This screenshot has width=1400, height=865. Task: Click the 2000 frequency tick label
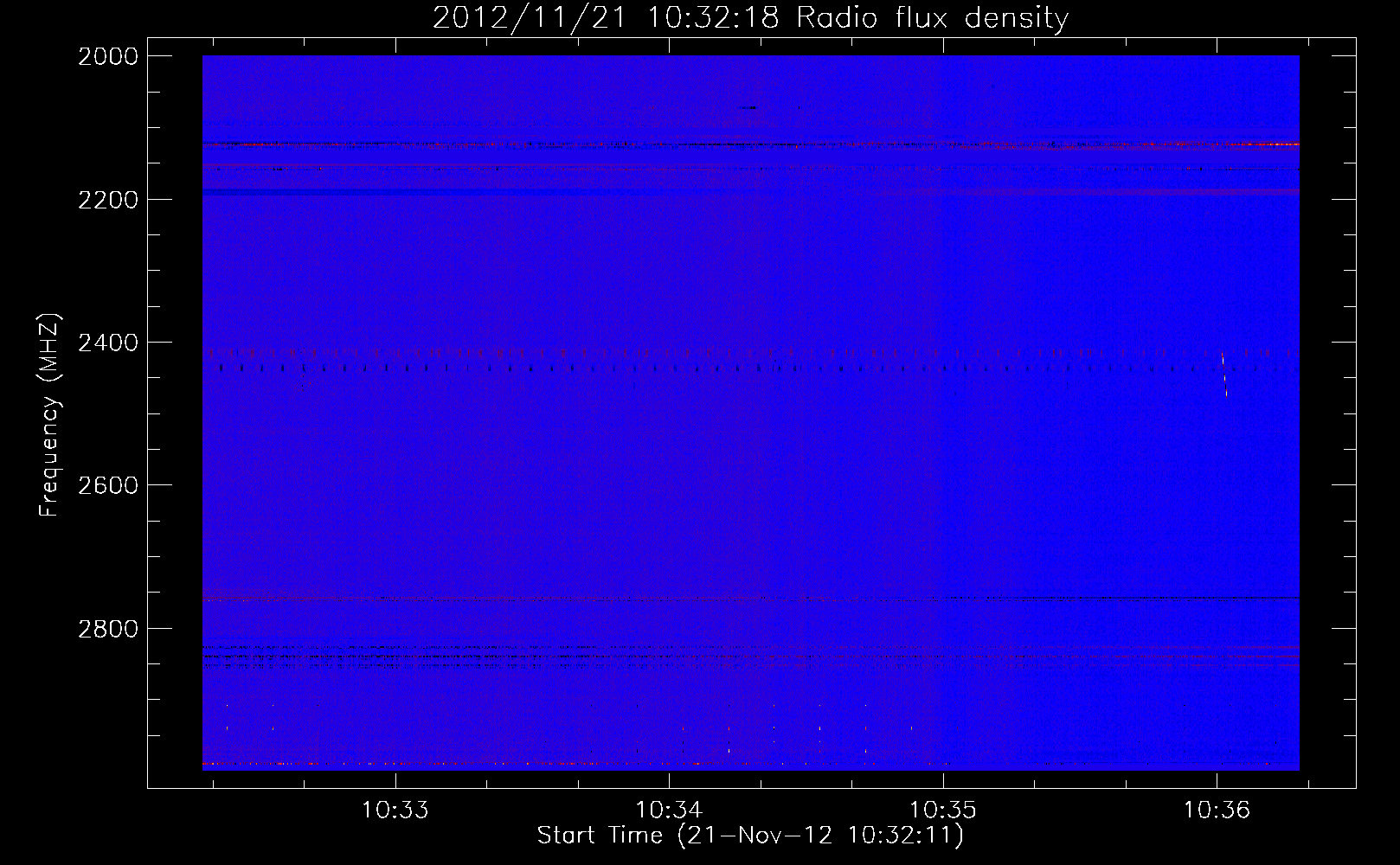108,56
